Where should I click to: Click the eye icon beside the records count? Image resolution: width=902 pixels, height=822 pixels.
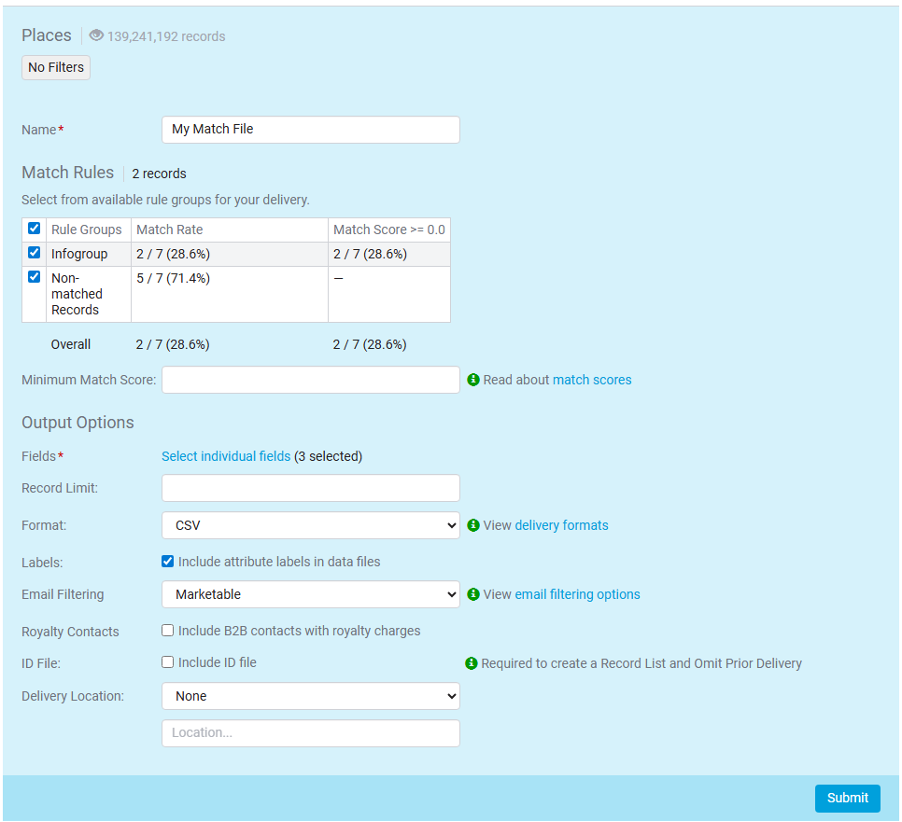coord(96,36)
